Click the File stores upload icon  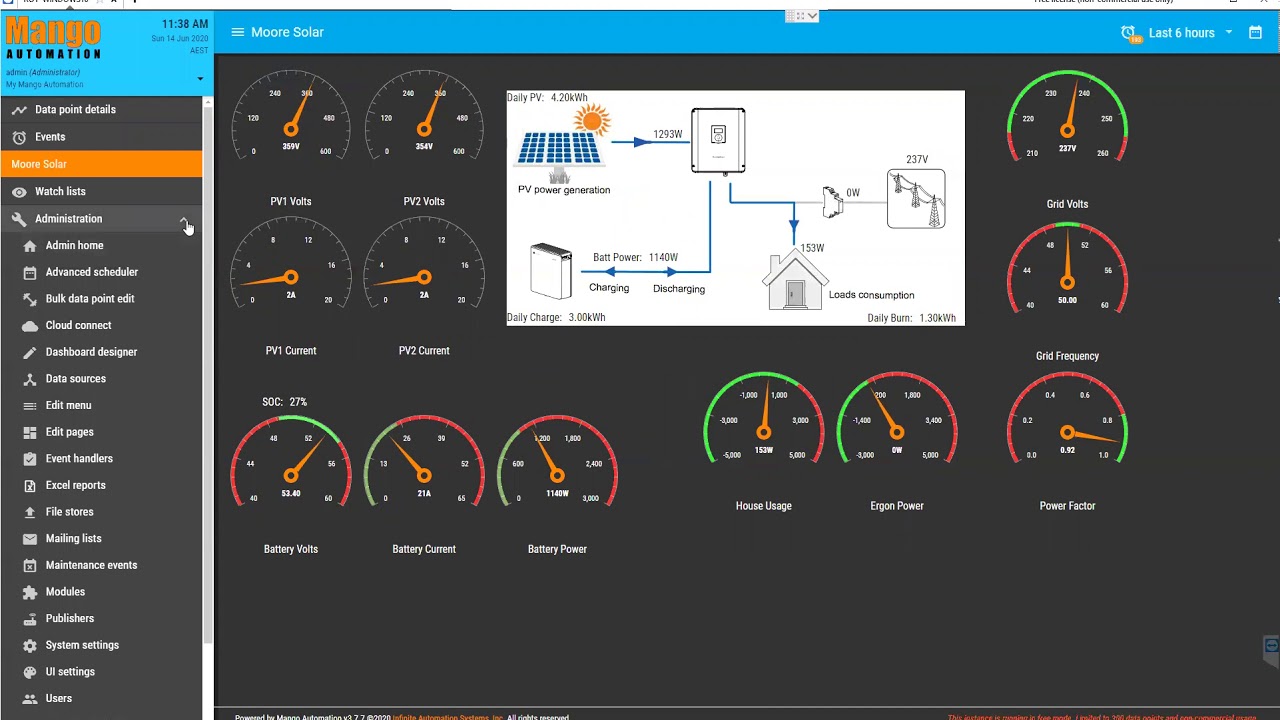(x=30, y=512)
